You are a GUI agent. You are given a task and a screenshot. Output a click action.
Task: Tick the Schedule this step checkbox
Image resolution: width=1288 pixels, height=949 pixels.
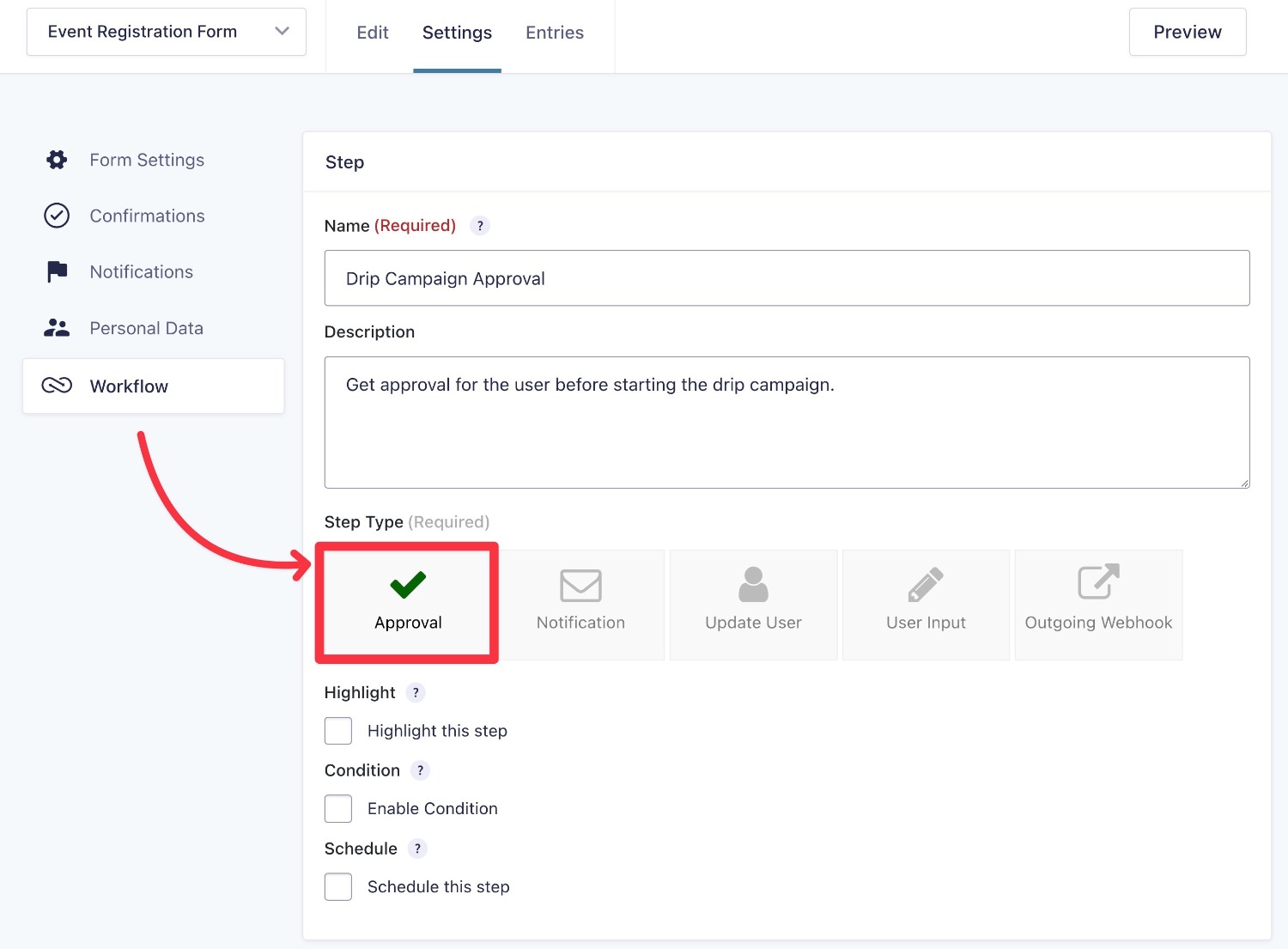tap(338, 887)
